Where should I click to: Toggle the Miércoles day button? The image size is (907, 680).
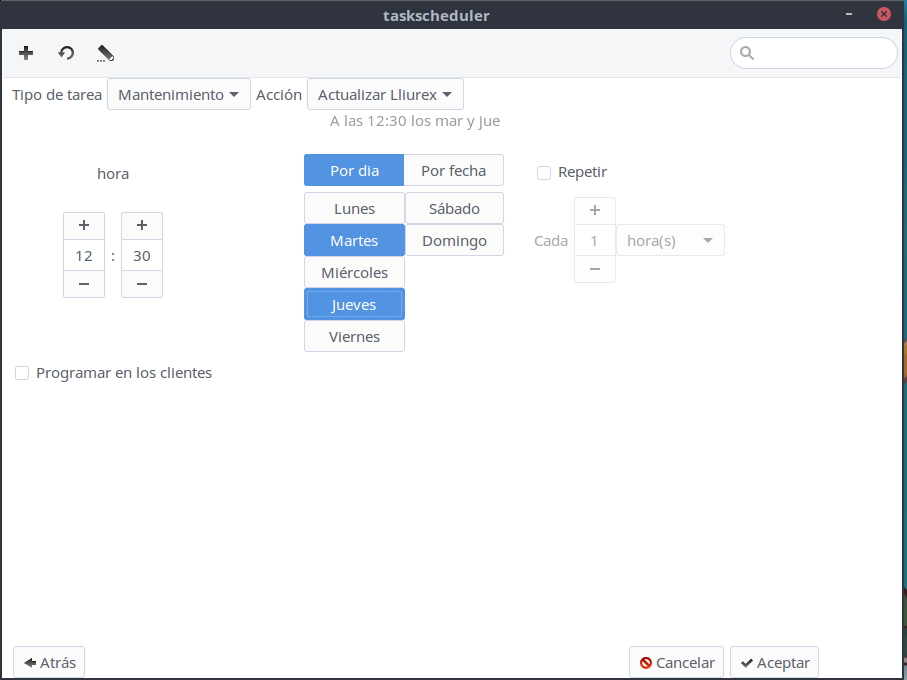[354, 272]
